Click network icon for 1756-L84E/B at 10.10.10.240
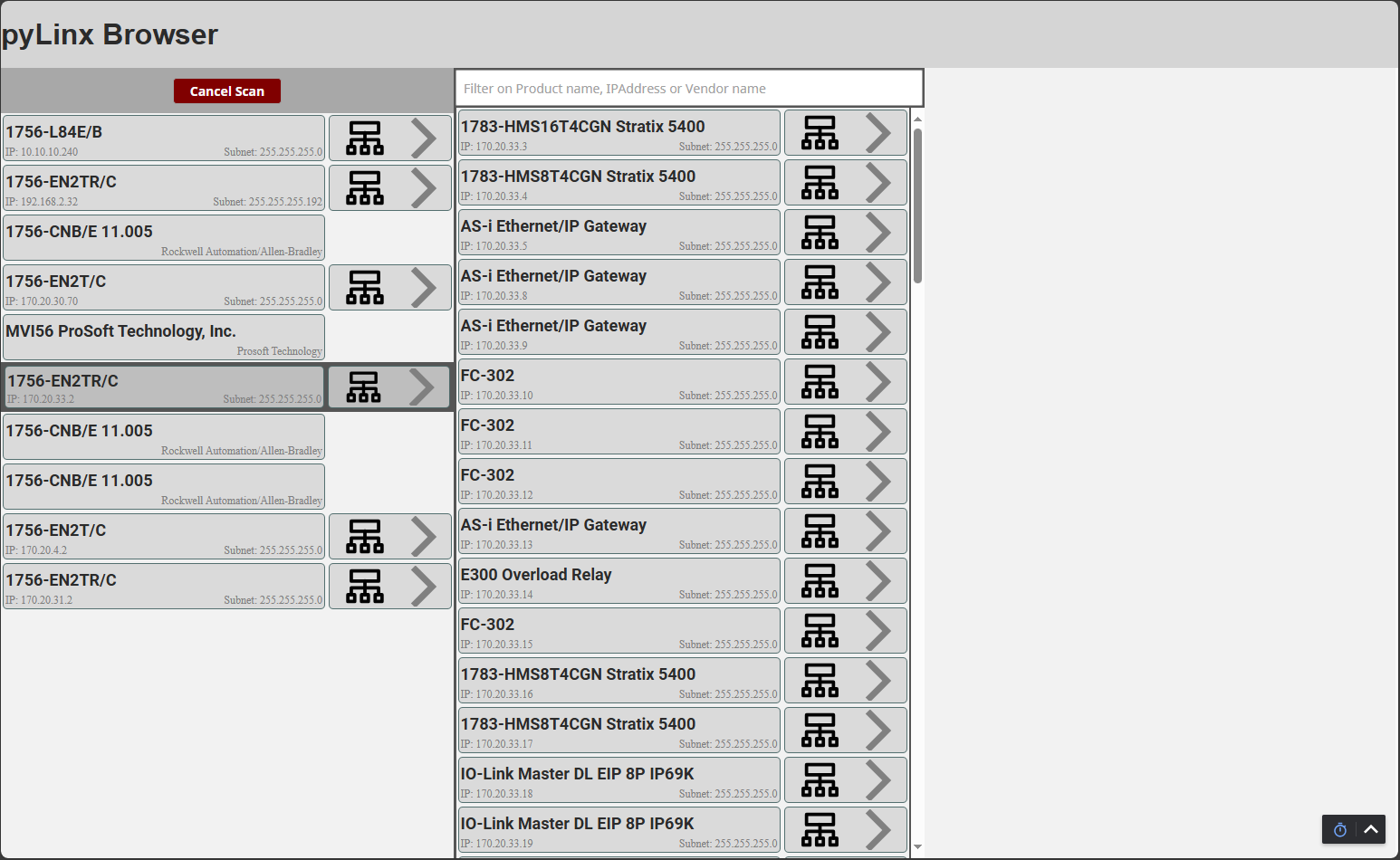The width and height of the screenshot is (1400, 860). coord(365,139)
